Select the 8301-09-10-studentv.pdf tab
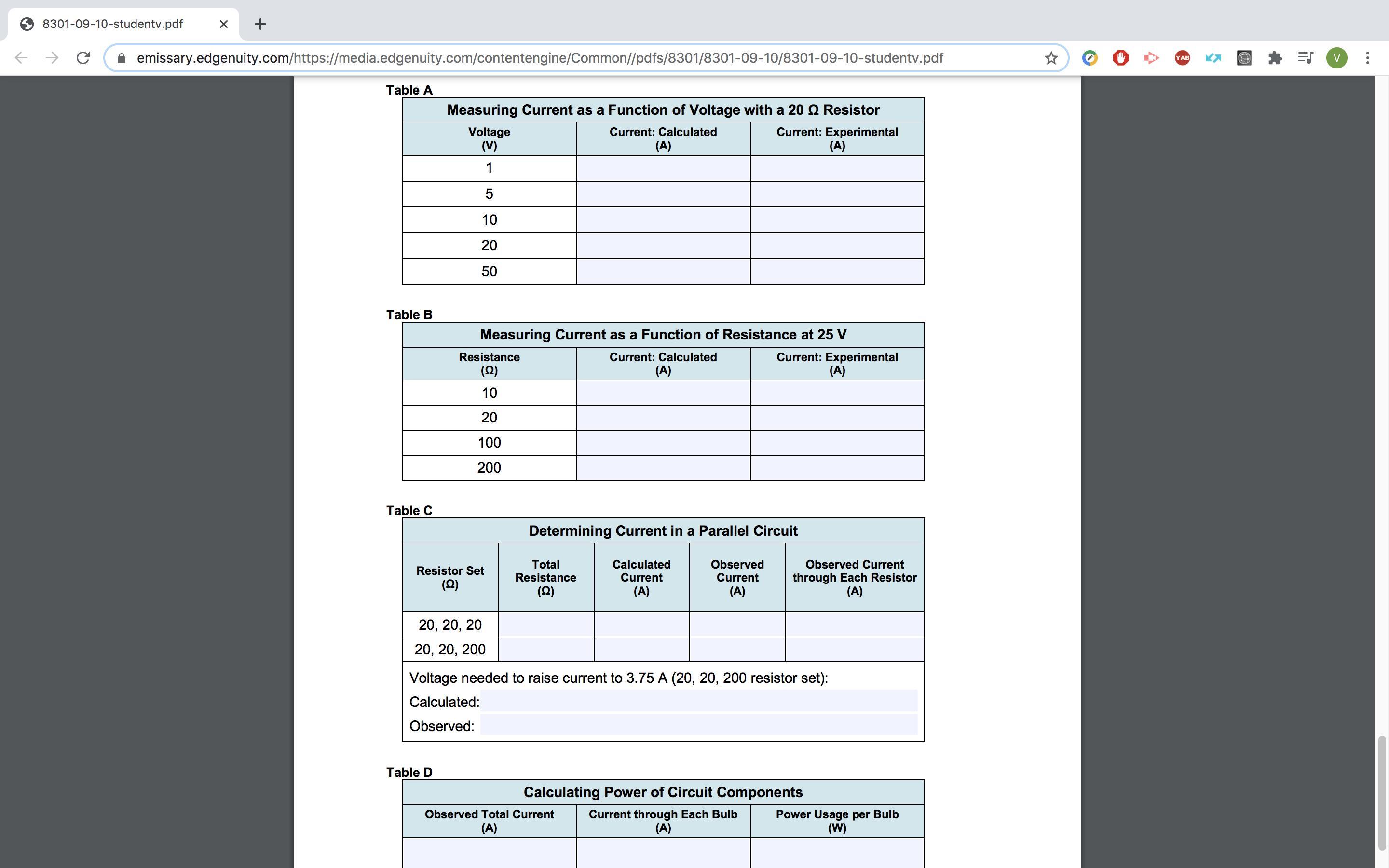 [112, 24]
